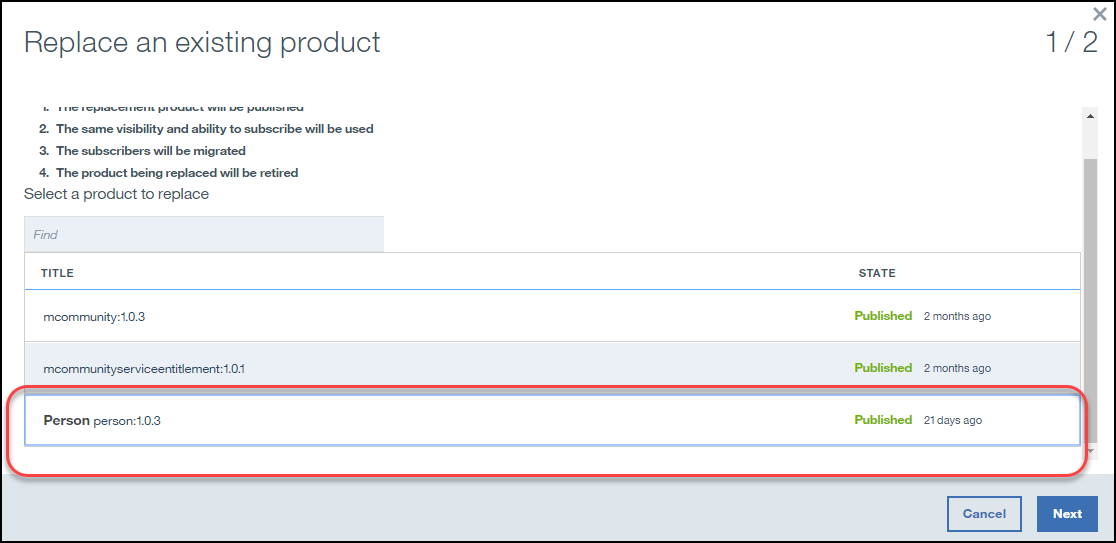Click 2 months ago beside mcommunity:1.0.3
This screenshot has height=543, width=1116.
957,317
